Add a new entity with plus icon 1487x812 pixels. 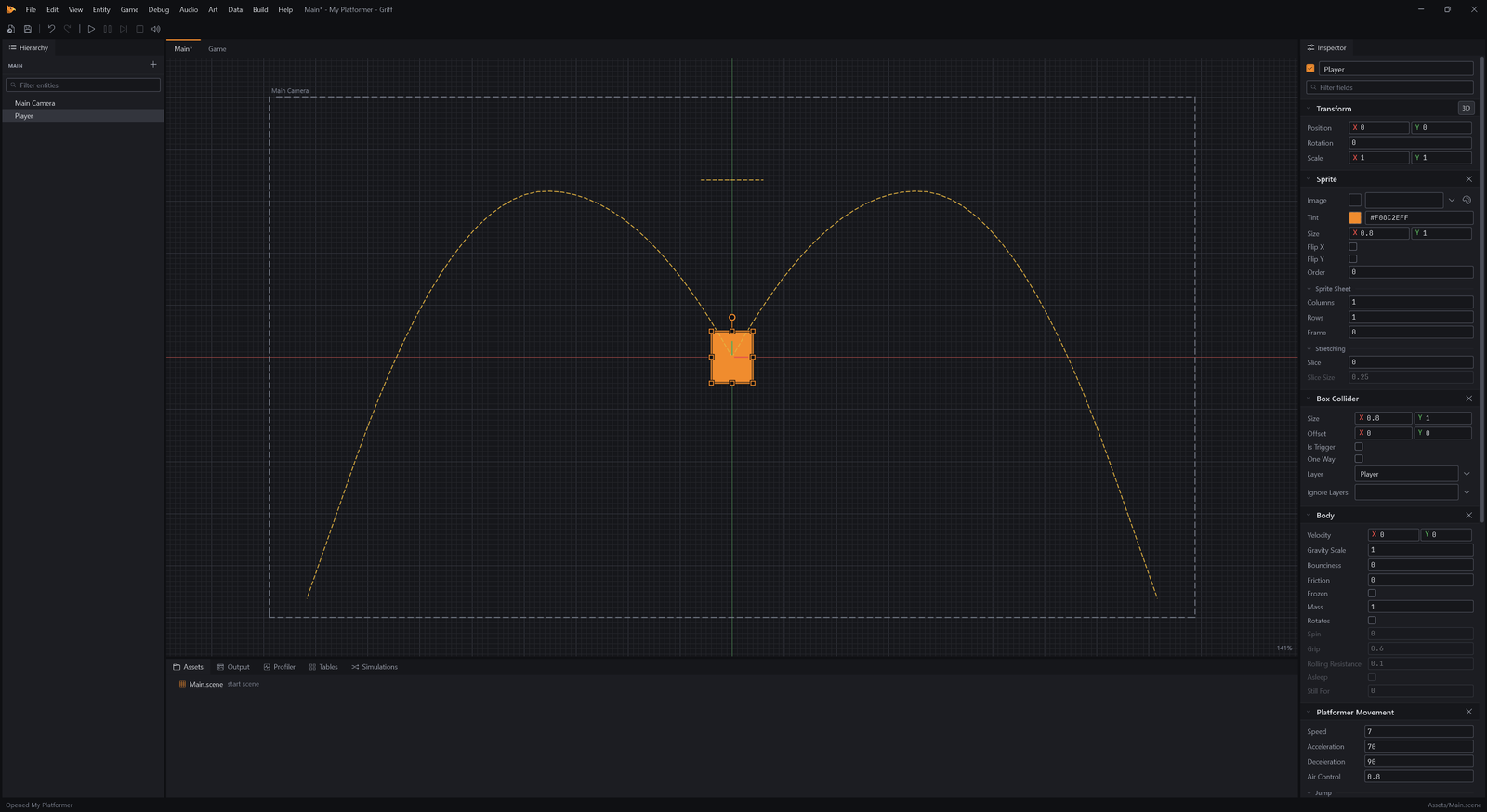tap(153, 65)
